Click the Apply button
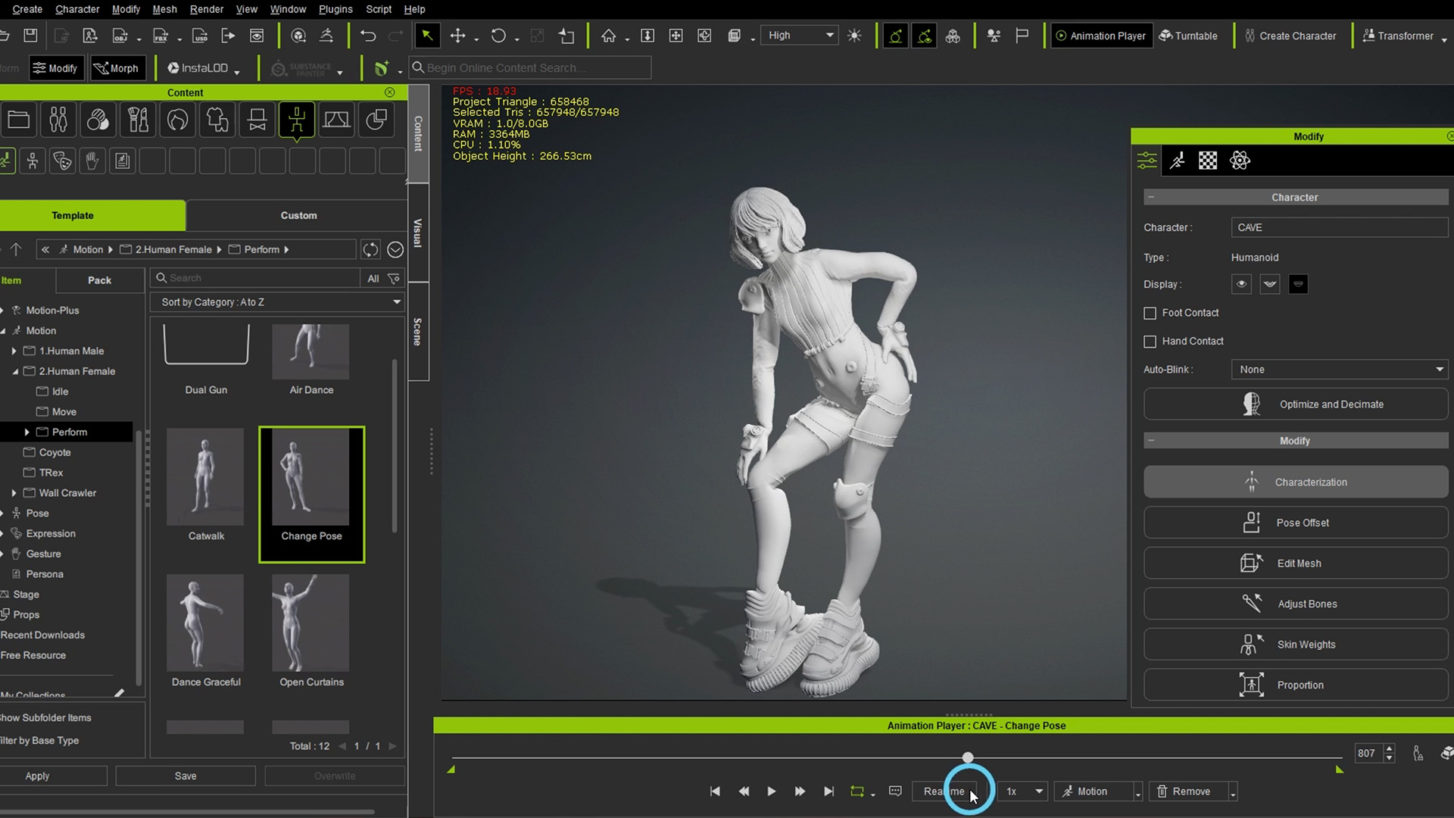This screenshot has width=1454, height=818. tap(38, 776)
